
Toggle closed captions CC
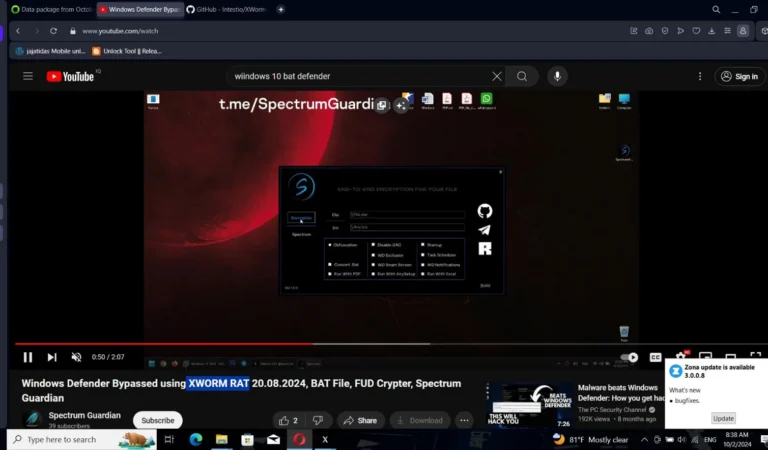pyautogui.click(x=655, y=357)
